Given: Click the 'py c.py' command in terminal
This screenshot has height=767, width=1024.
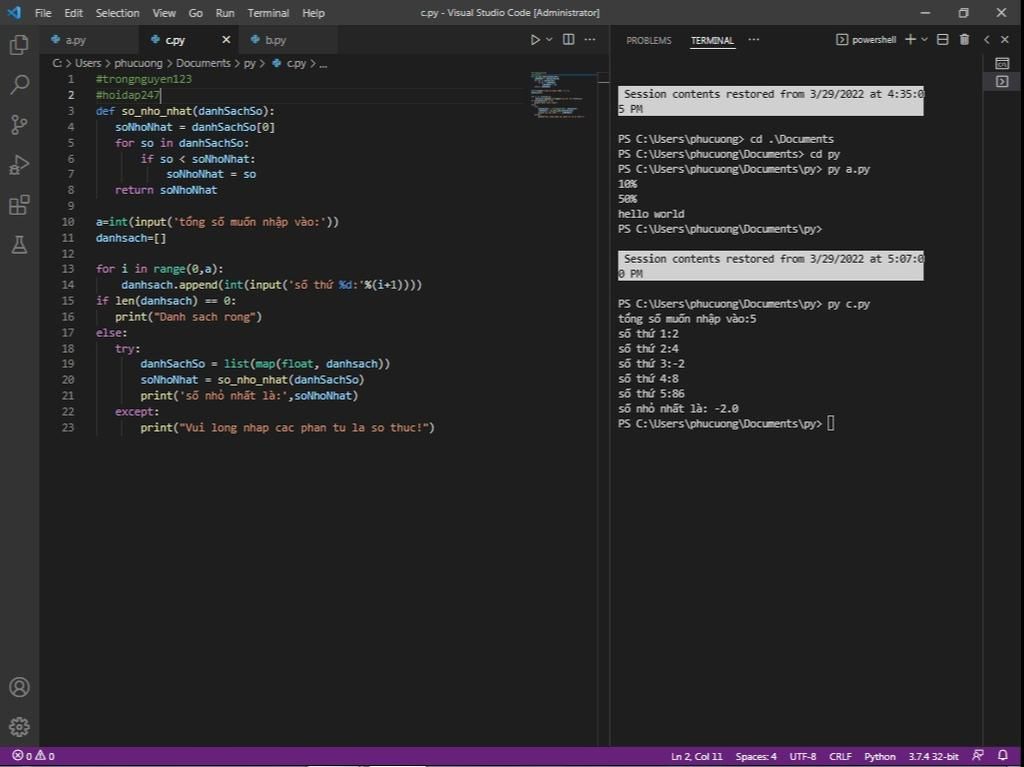Looking at the screenshot, I should pos(848,304).
